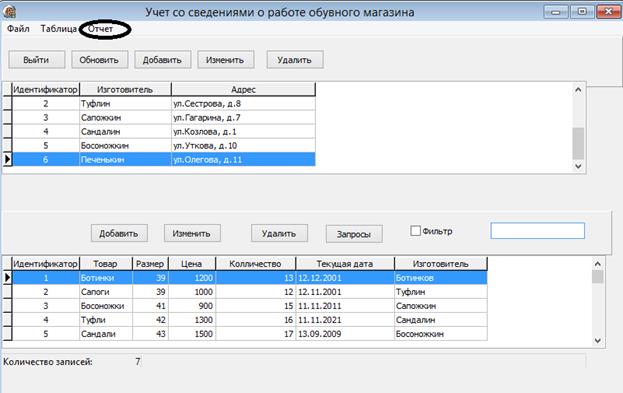Click price cell 900
This screenshot has height=393, width=623.
192,306
